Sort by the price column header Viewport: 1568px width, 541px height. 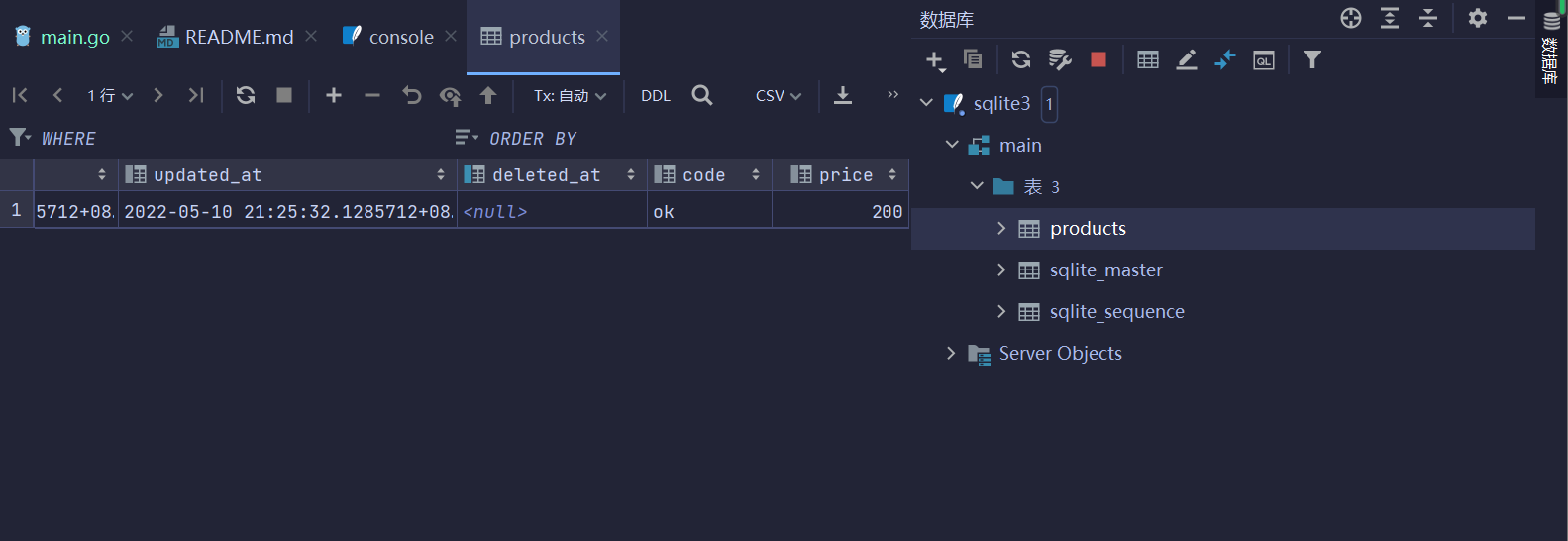pos(845,175)
